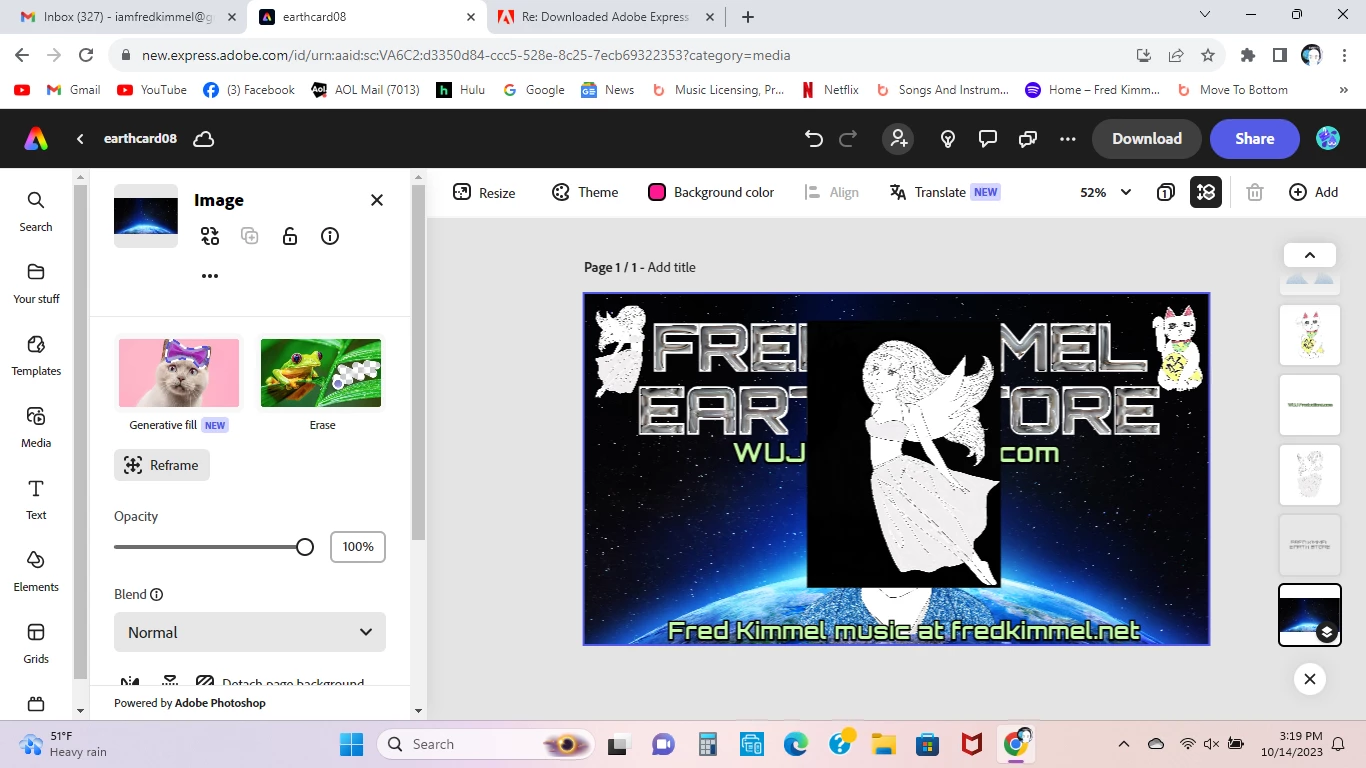Click the Download button

tap(1147, 139)
